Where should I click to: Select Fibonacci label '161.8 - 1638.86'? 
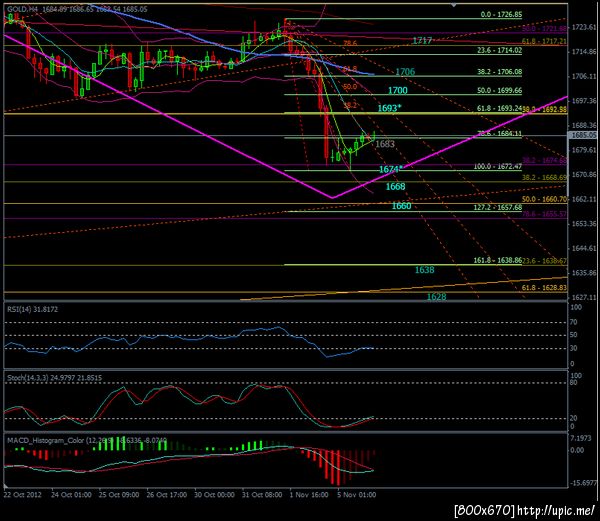[498, 260]
